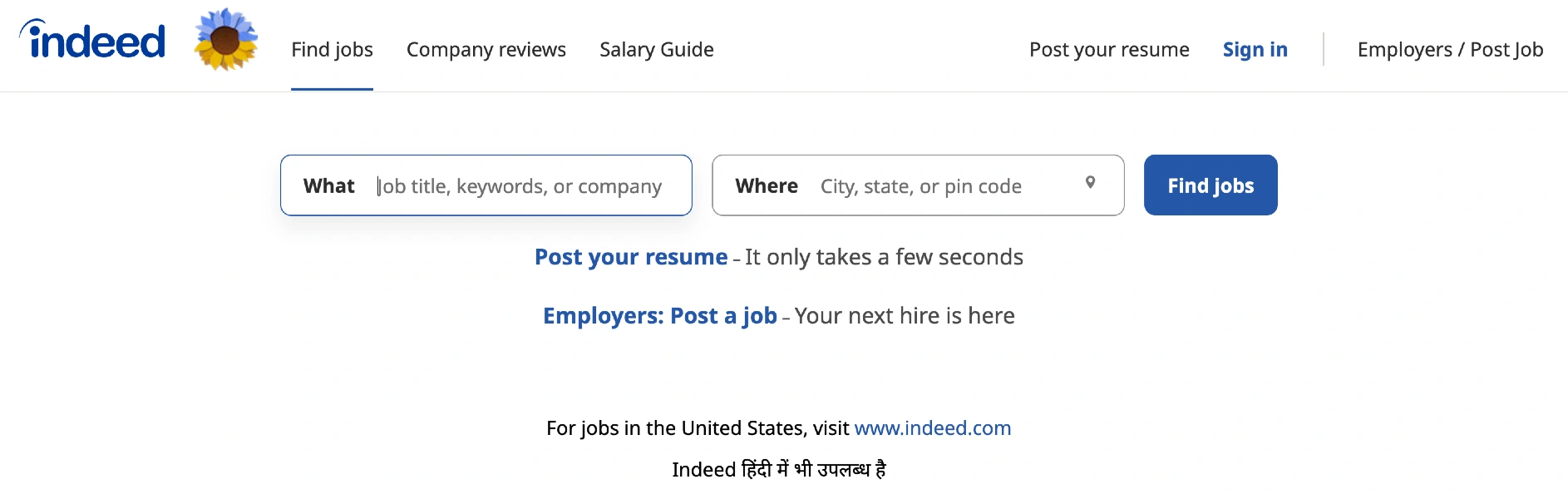This screenshot has width=1568, height=499.
Task: Click bold Post your resume link below search
Action: [x=631, y=257]
